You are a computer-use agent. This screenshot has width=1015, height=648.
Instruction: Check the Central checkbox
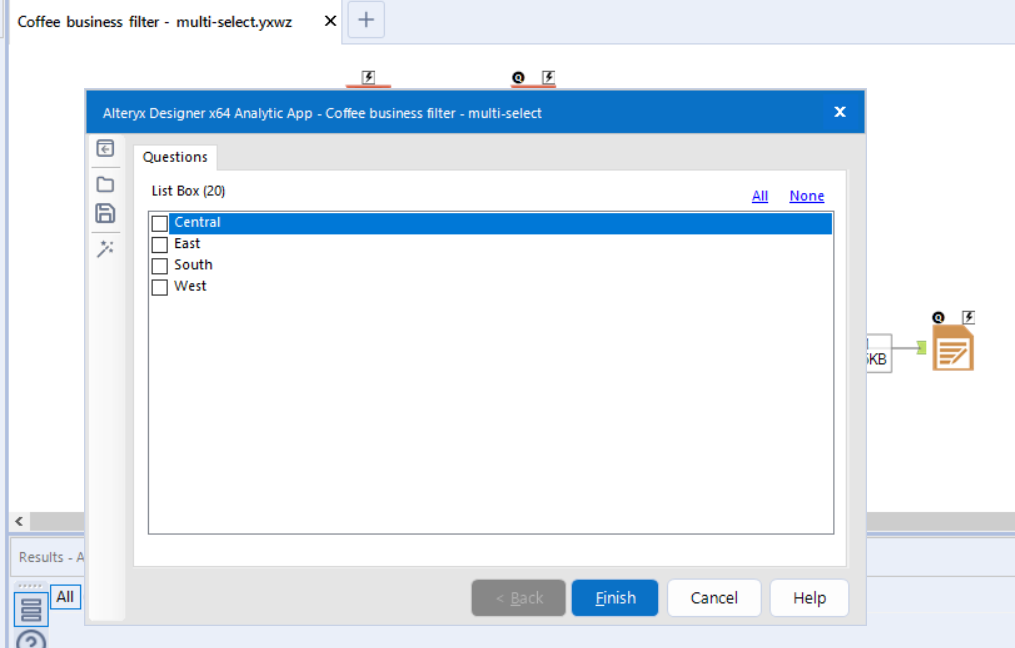(160, 222)
